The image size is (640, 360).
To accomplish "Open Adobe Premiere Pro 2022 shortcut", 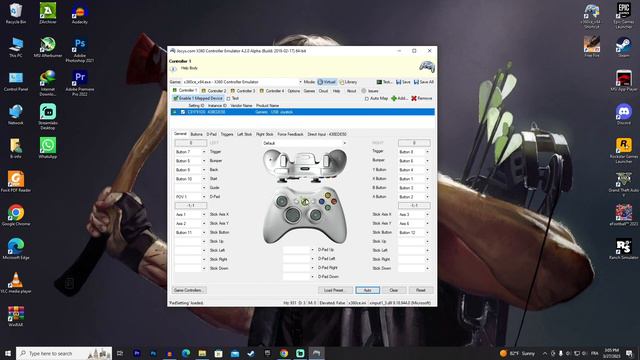I will (80, 83).
